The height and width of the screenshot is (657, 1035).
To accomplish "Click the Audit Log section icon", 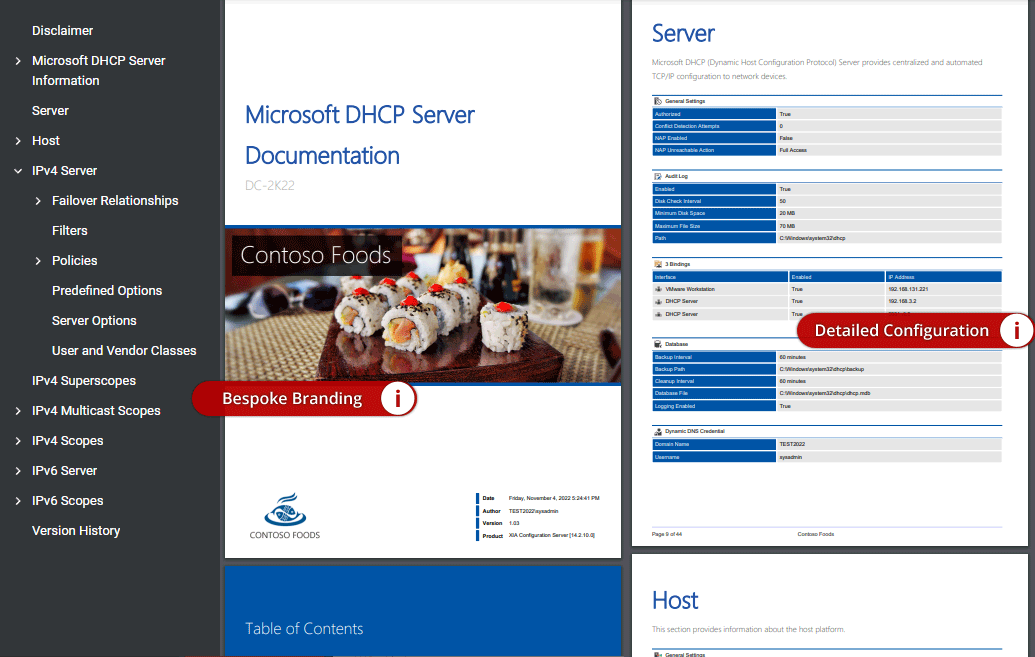I will coord(657,176).
